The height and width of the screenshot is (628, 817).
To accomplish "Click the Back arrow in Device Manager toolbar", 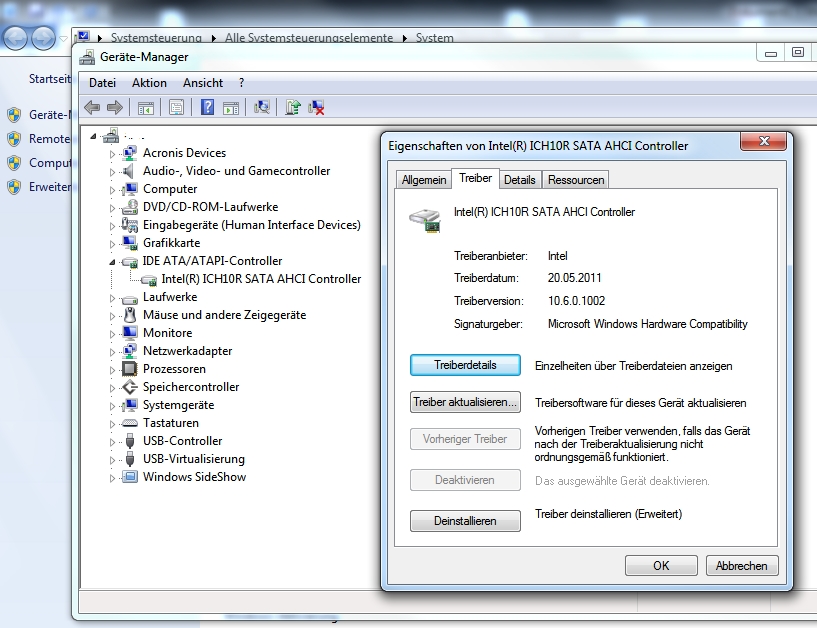I will tap(92, 108).
